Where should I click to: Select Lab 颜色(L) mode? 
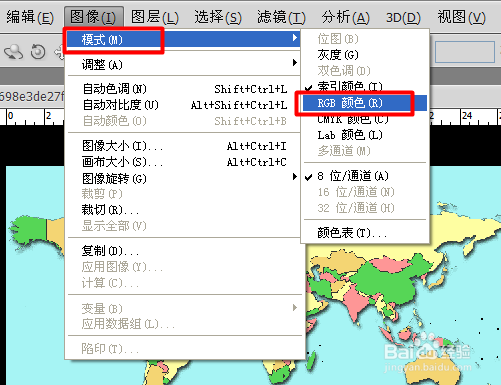click(x=365, y=135)
